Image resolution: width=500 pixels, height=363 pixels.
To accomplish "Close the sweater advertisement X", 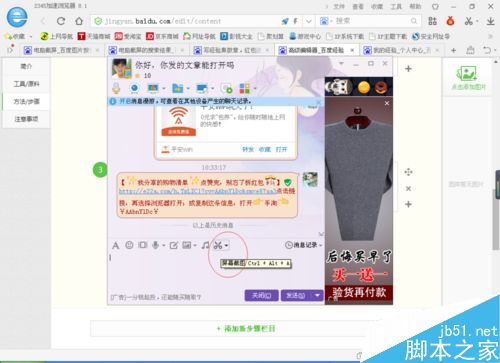I will click(x=387, y=103).
